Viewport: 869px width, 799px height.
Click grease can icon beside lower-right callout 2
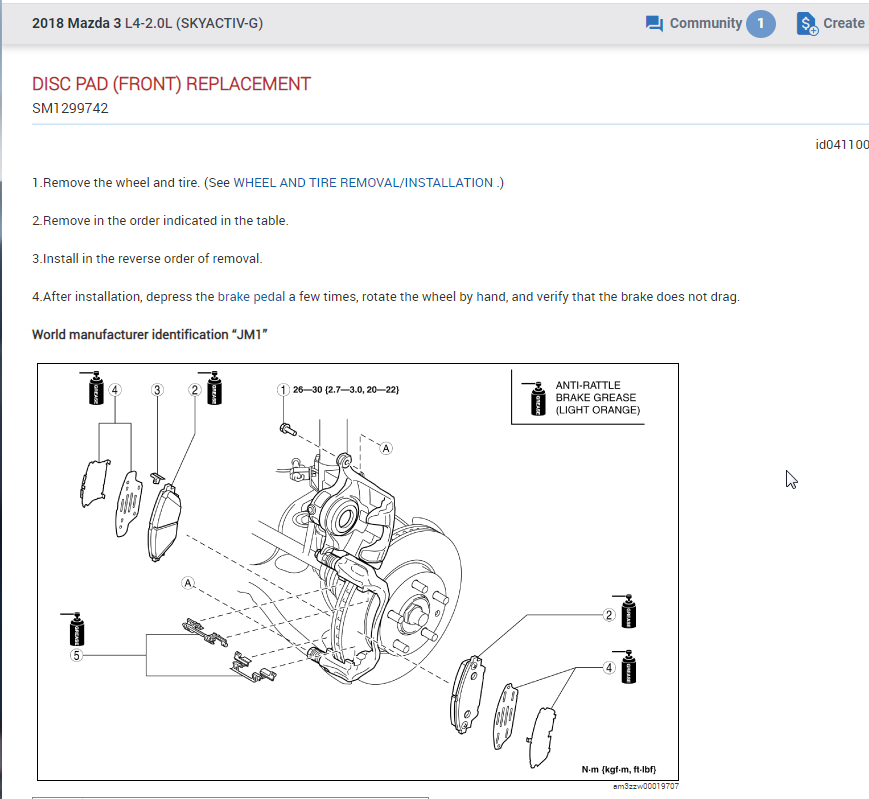coord(630,612)
